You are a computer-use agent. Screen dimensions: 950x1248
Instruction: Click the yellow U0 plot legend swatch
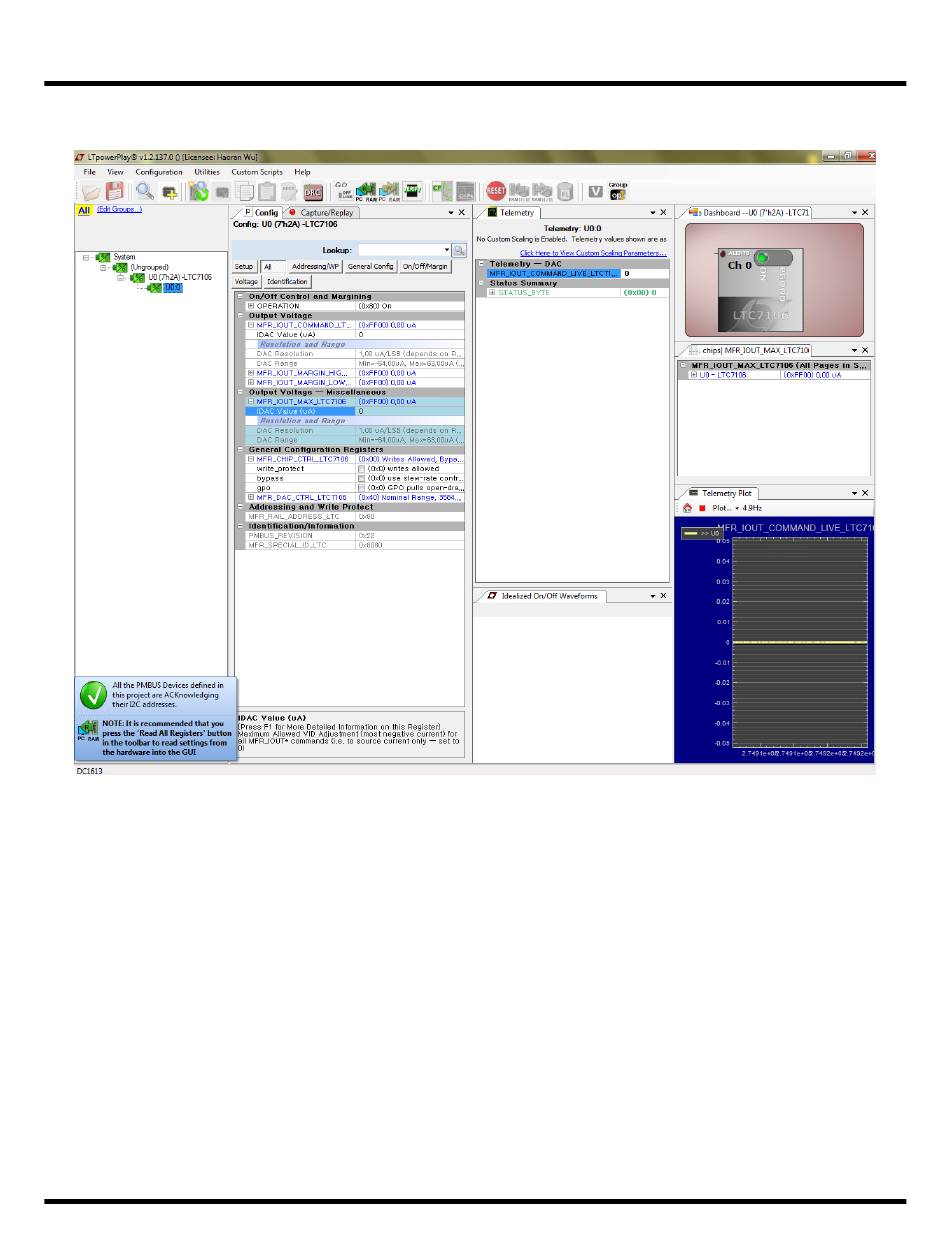[692, 534]
